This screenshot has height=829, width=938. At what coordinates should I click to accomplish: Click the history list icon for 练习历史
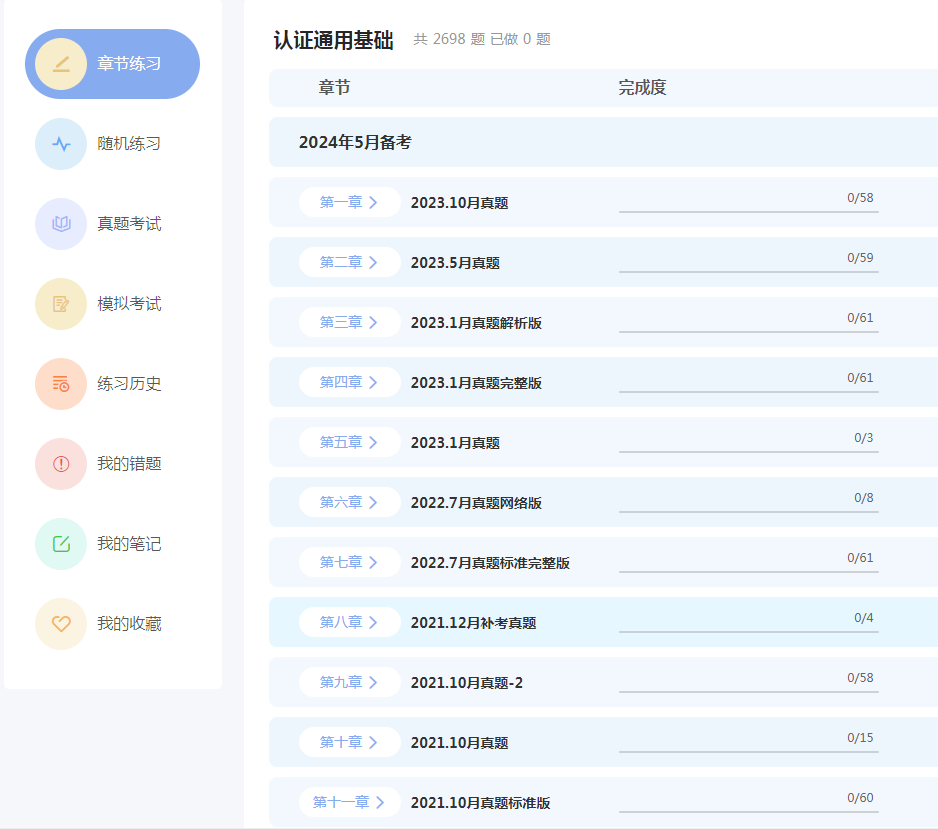(61, 384)
